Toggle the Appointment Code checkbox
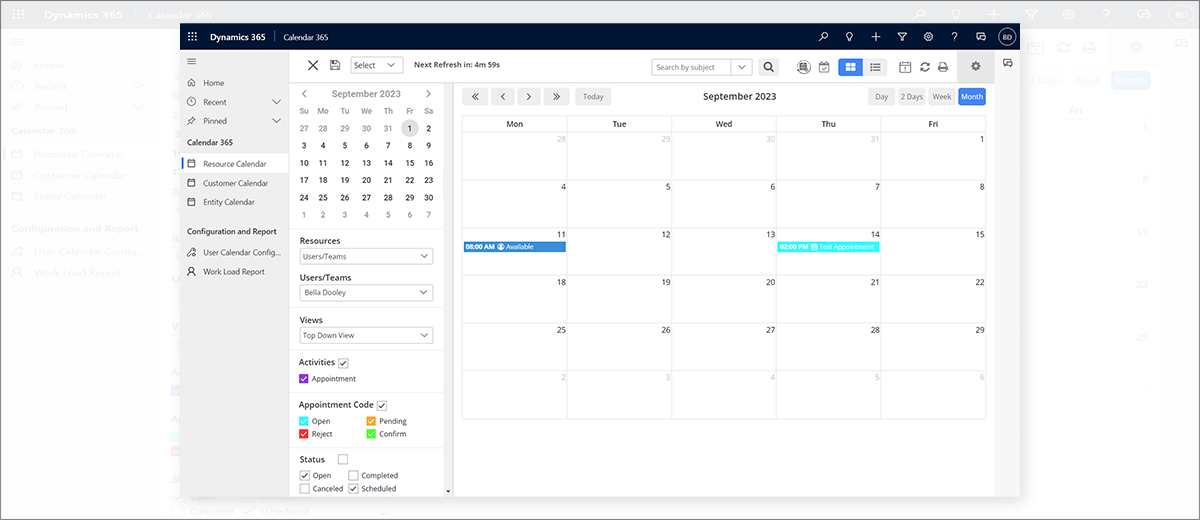 381,405
